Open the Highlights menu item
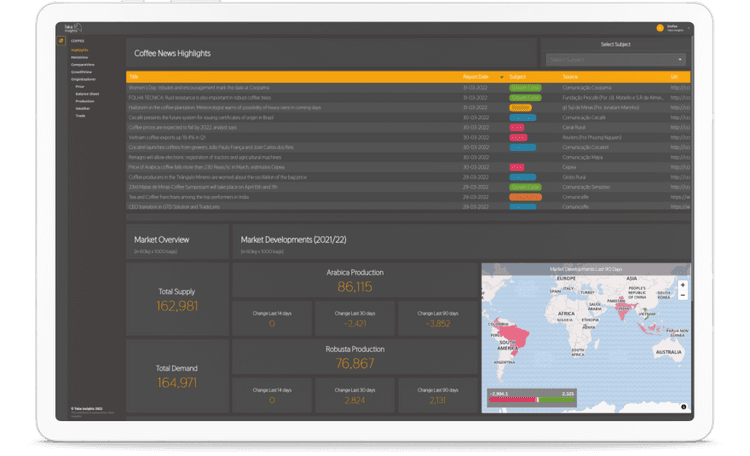750x456 pixels. [x=79, y=50]
